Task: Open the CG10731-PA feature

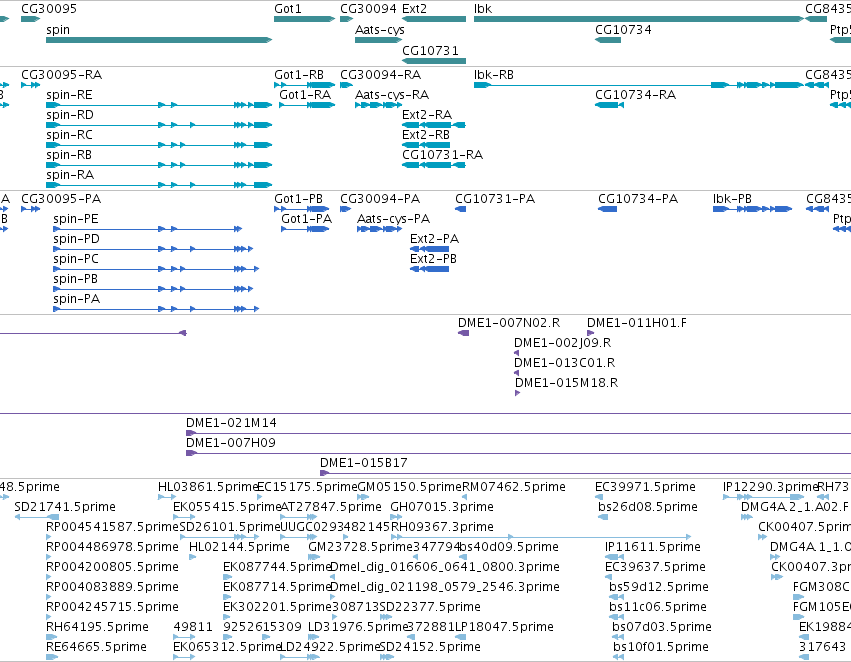Action: (460, 209)
